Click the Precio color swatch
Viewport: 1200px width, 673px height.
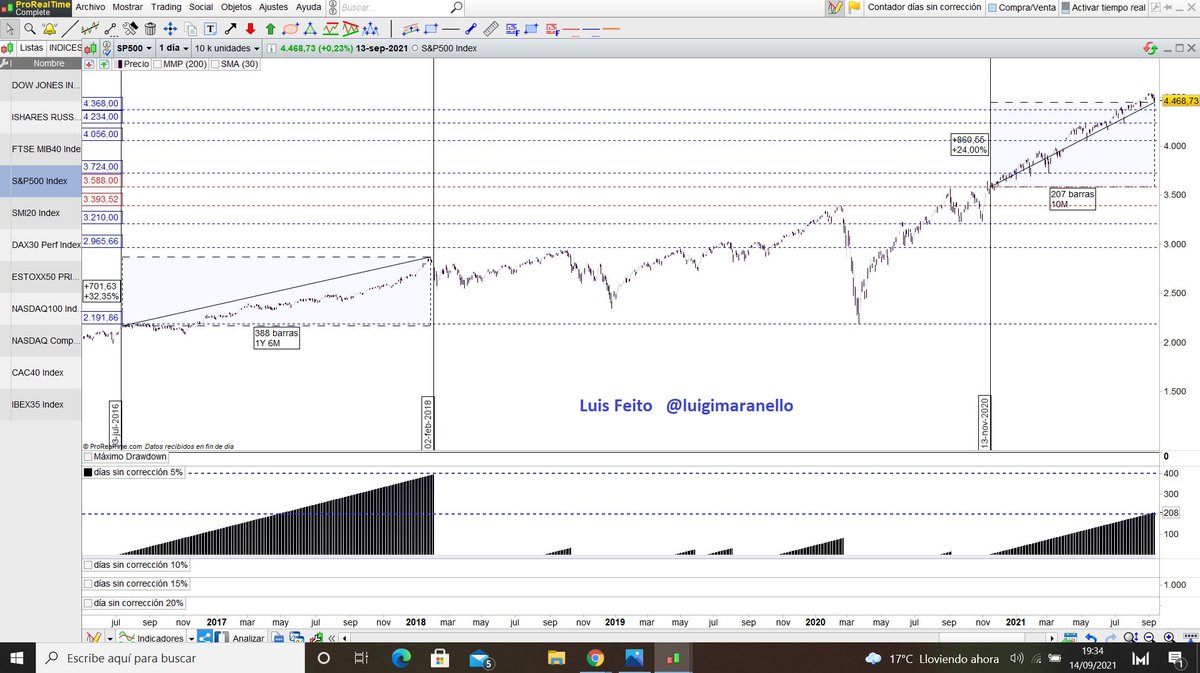click(x=119, y=64)
